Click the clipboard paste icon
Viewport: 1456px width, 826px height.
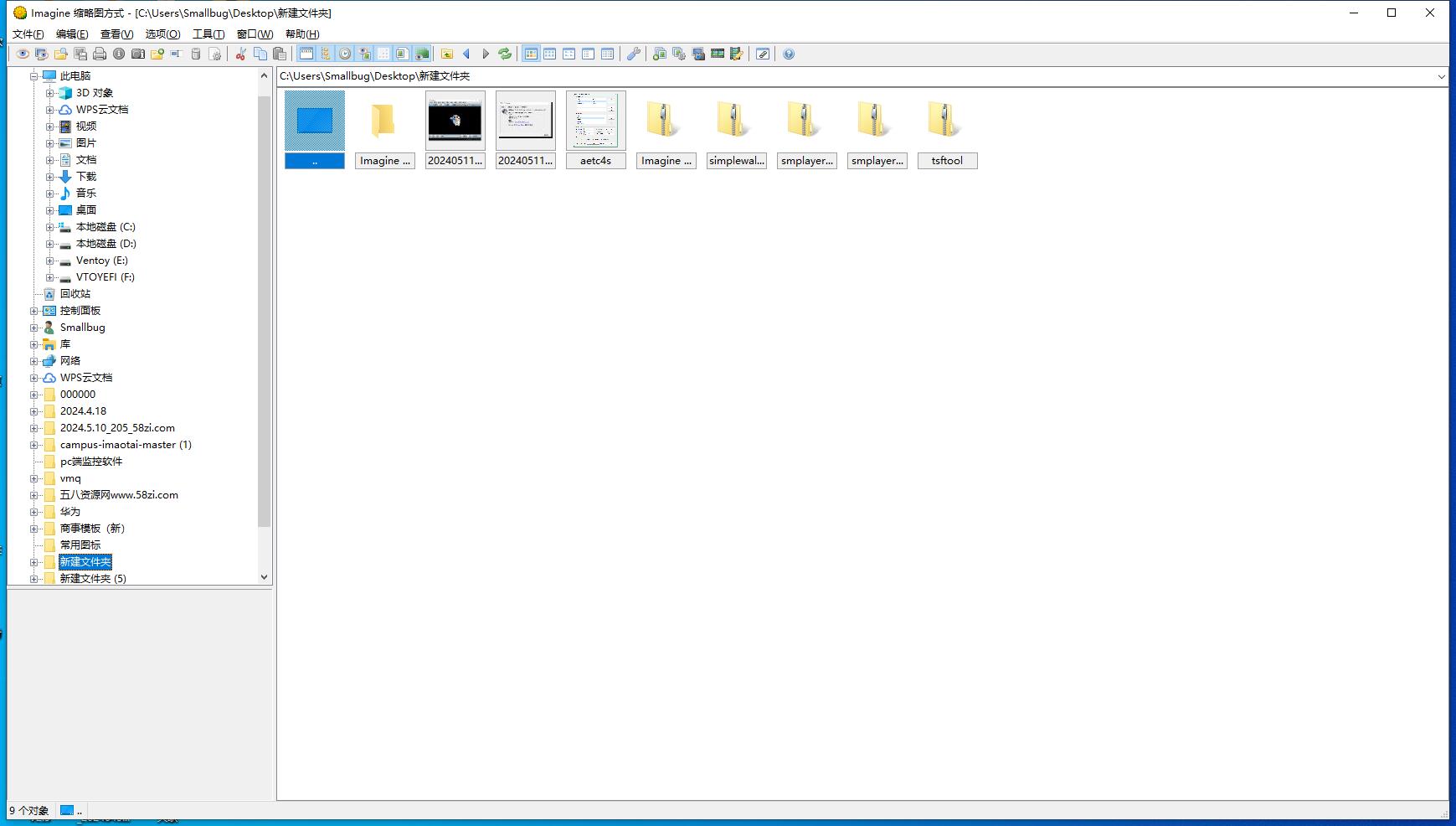[x=280, y=54]
